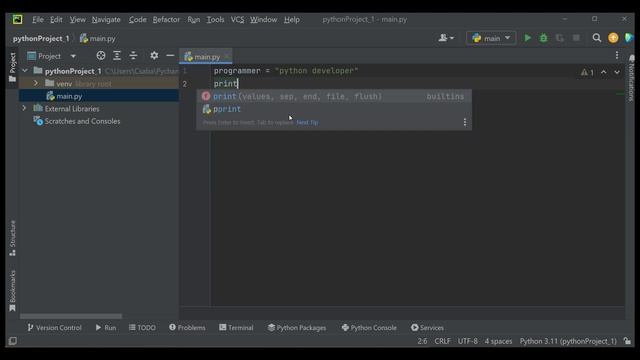Go to next highlighted error arrow

pyautogui.click(x=617, y=72)
